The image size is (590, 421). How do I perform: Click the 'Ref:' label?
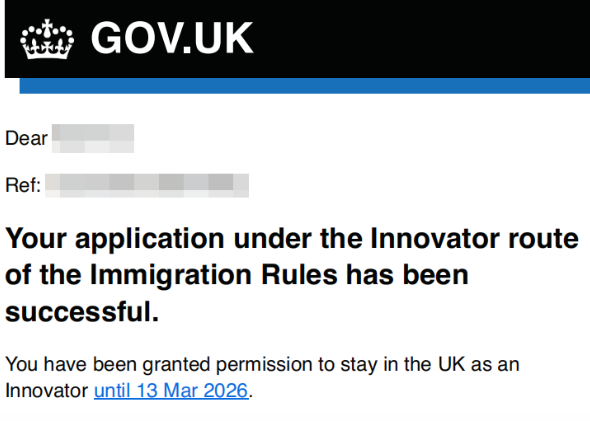(23, 185)
